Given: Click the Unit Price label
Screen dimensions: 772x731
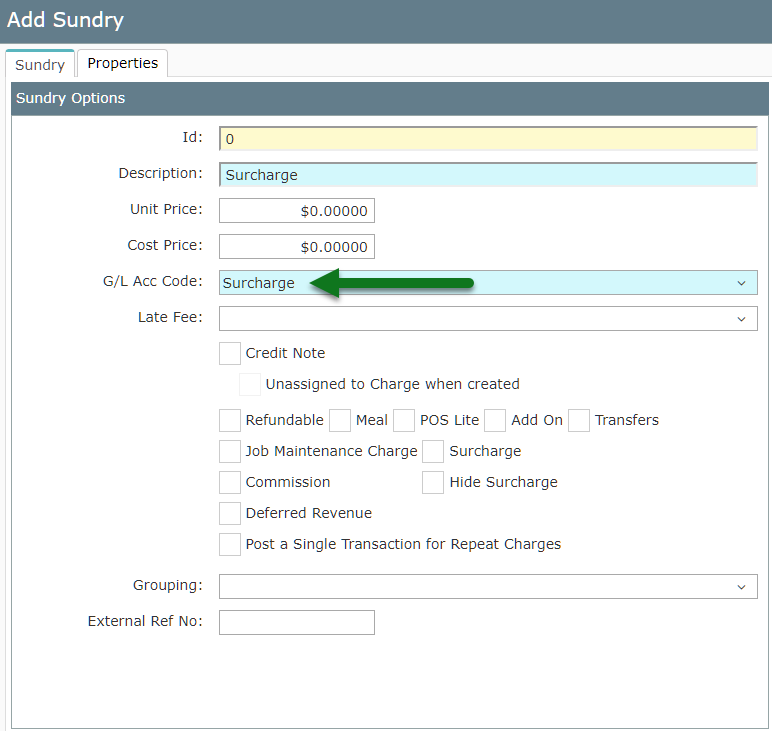Looking at the screenshot, I should pyautogui.click(x=166, y=209).
